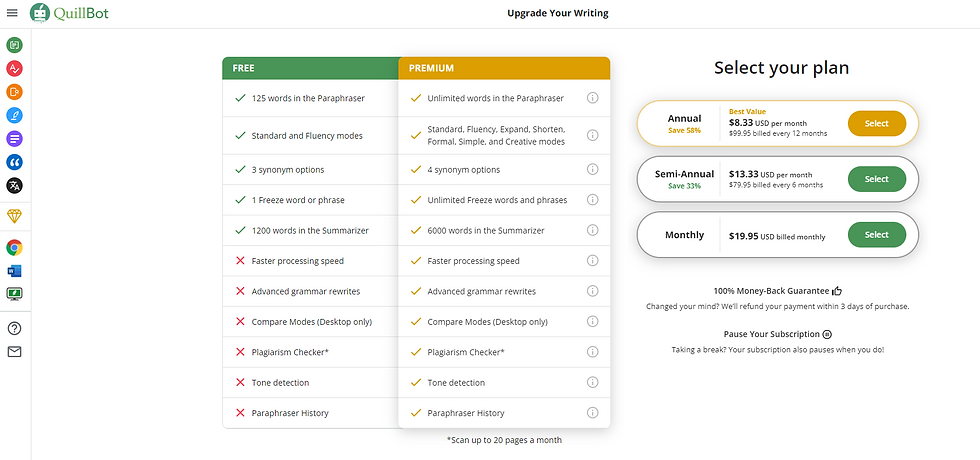This screenshot has height=460, width=980.
Task: Select the Annual plan
Action: tap(876, 124)
